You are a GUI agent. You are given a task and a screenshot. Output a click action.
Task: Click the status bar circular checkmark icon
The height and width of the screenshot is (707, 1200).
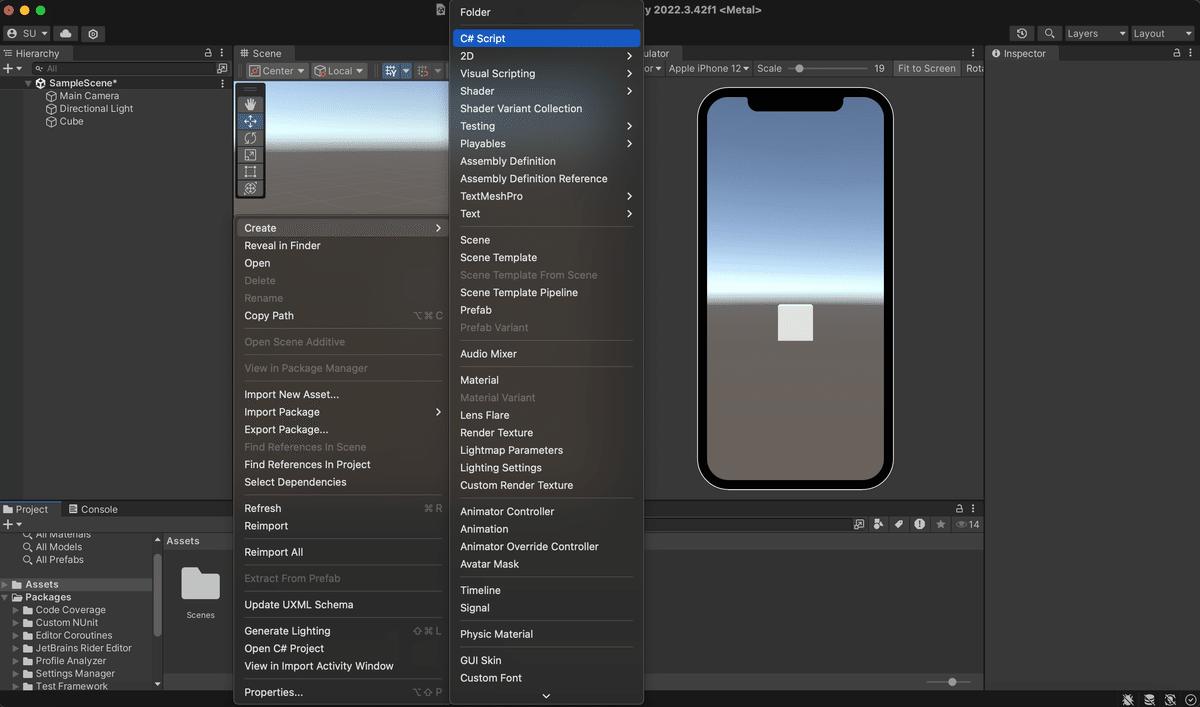1190,699
